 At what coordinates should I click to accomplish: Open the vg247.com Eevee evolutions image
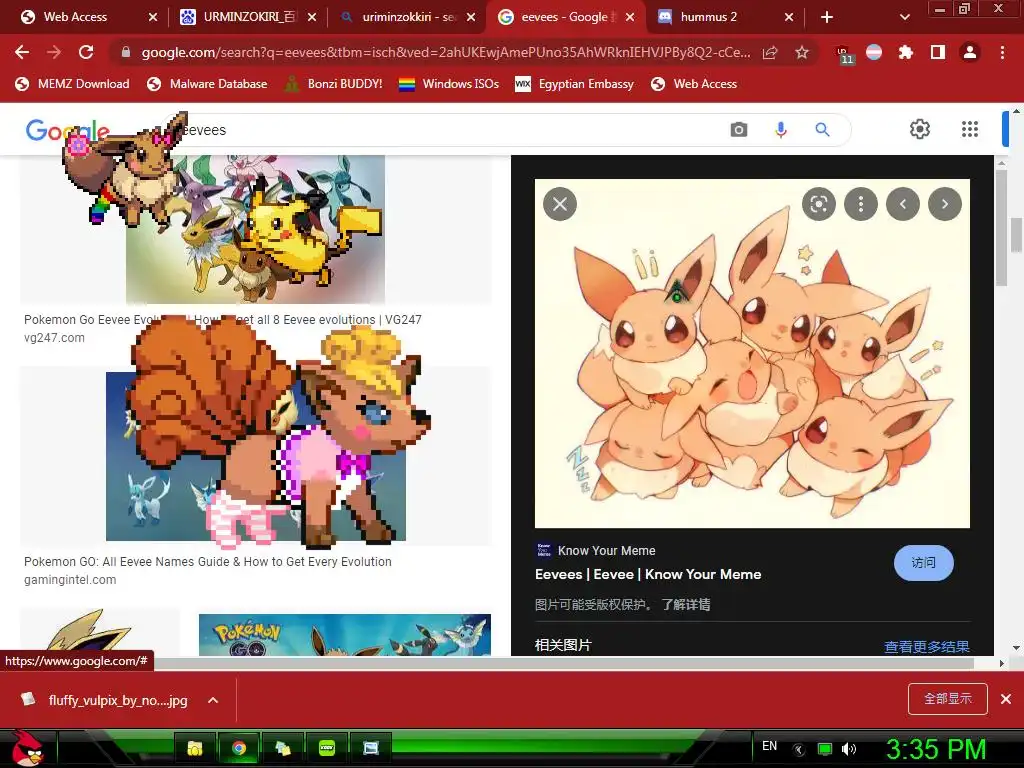coord(255,229)
